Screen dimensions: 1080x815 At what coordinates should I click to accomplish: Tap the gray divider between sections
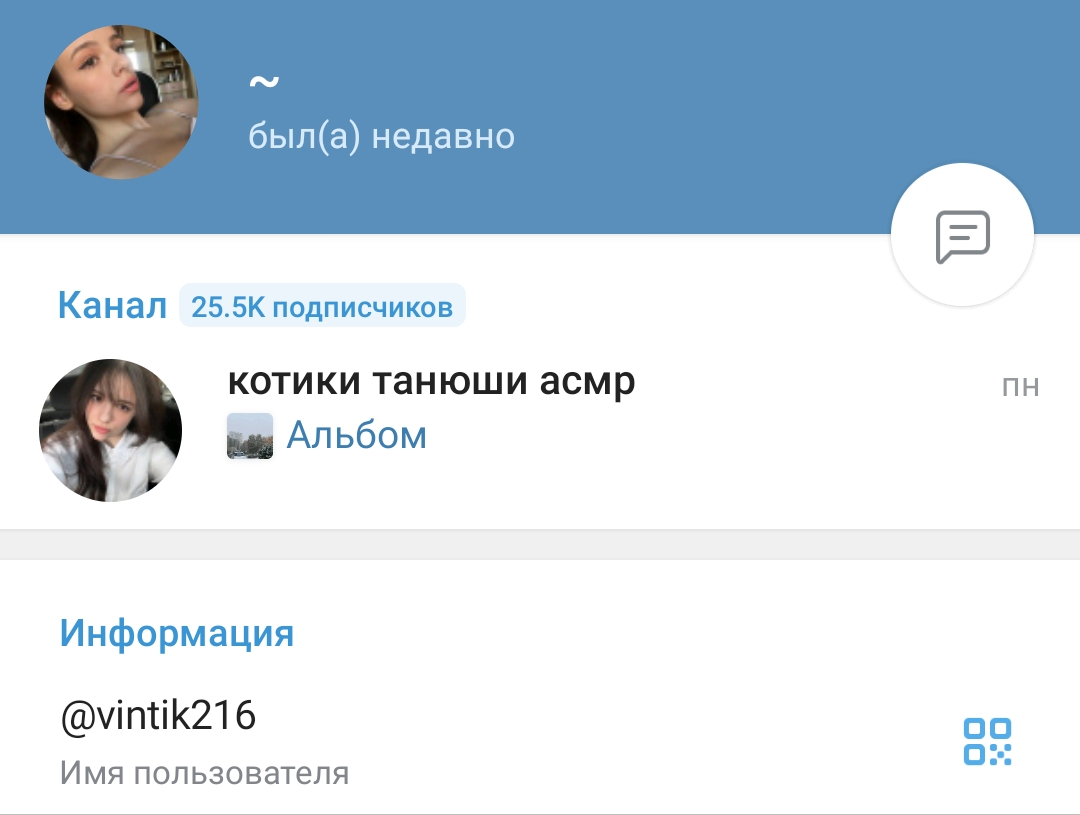click(x=540, y=544)
